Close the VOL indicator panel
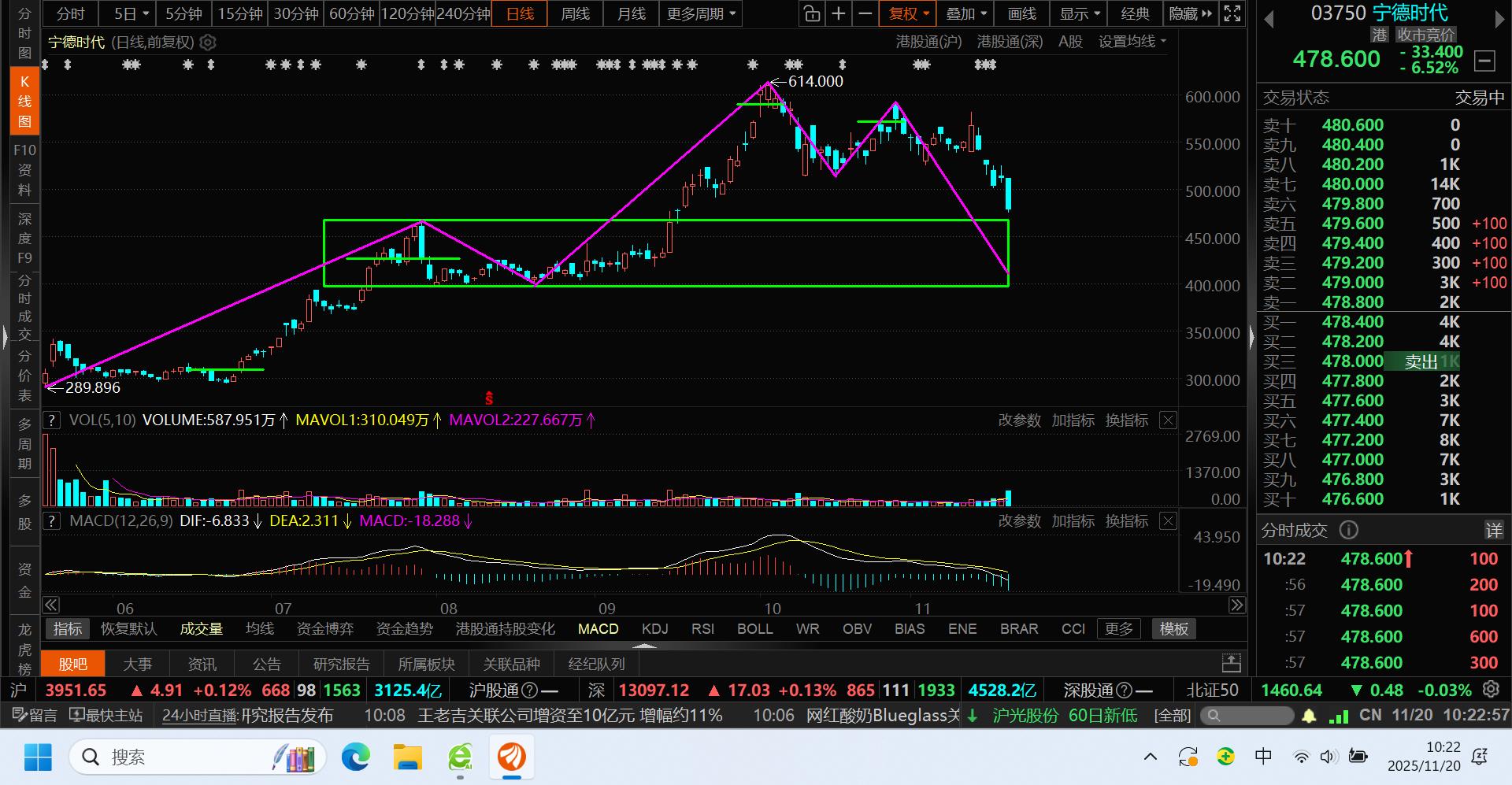 (1169, 420)
